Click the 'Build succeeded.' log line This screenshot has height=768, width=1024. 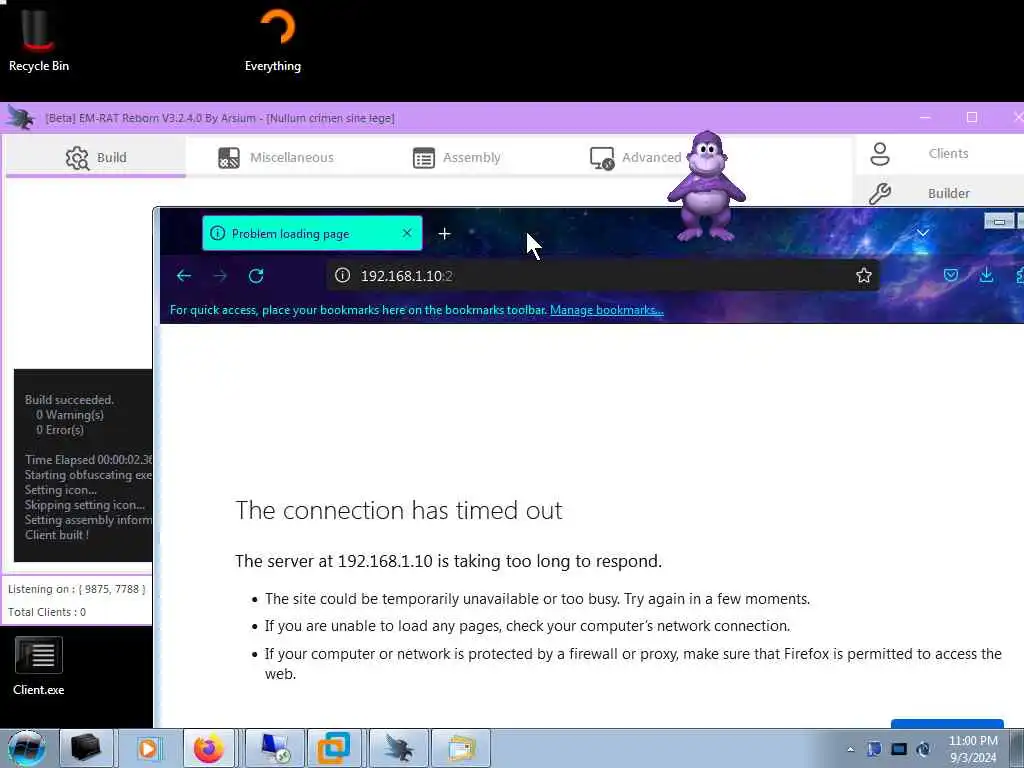(69, 400)
